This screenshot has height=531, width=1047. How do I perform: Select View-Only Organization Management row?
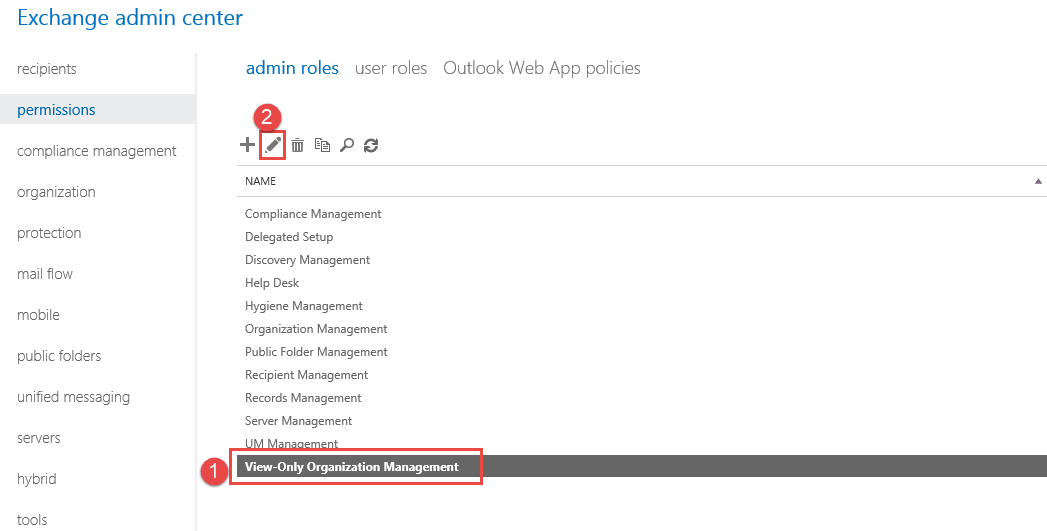tap(642, 466)
